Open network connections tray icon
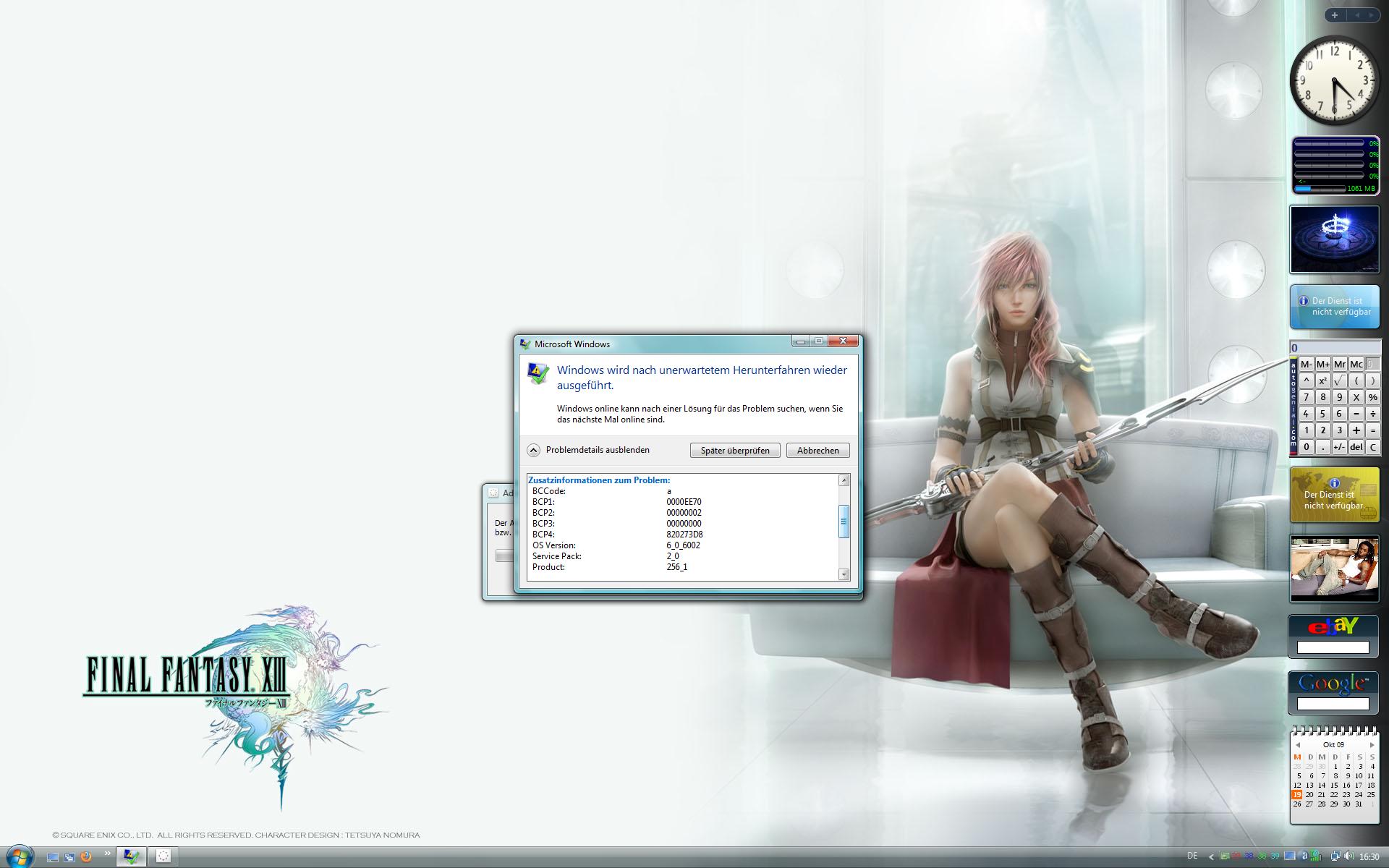The width and height of the screenshot is (1389, 868). 1335,856
